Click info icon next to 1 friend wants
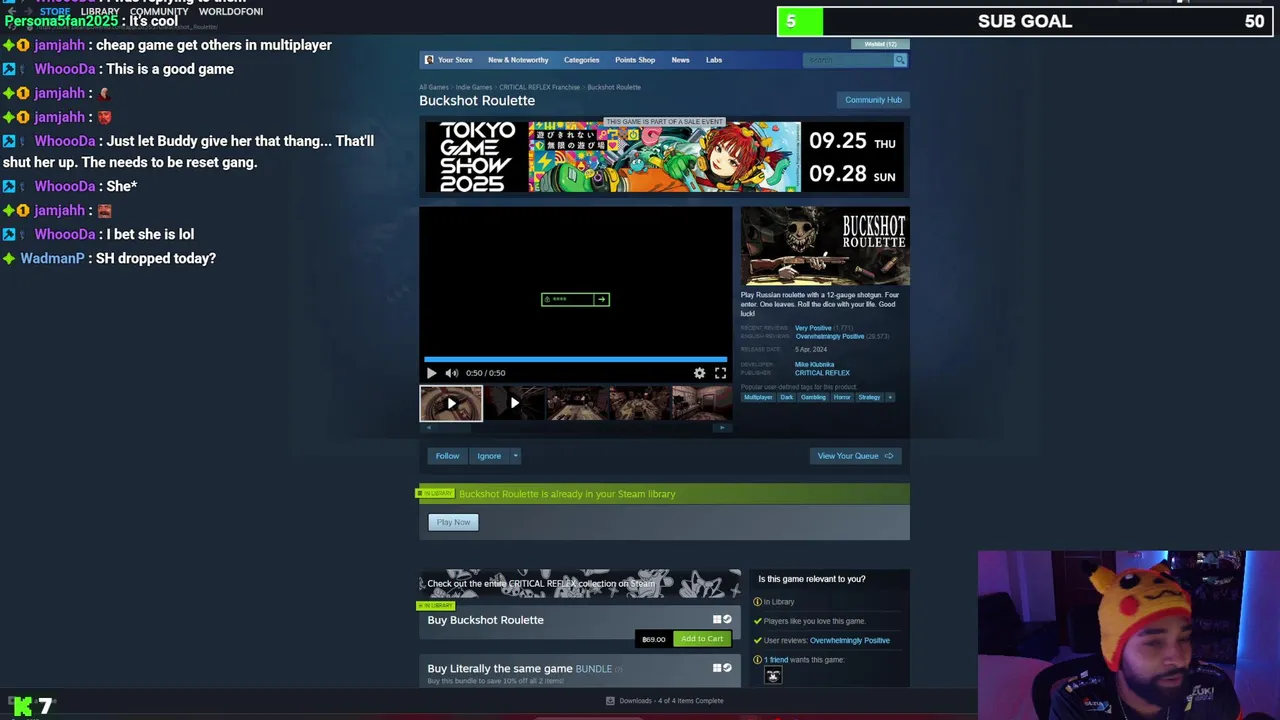Viewport: 1280px width, 720px height. [757, 660]
